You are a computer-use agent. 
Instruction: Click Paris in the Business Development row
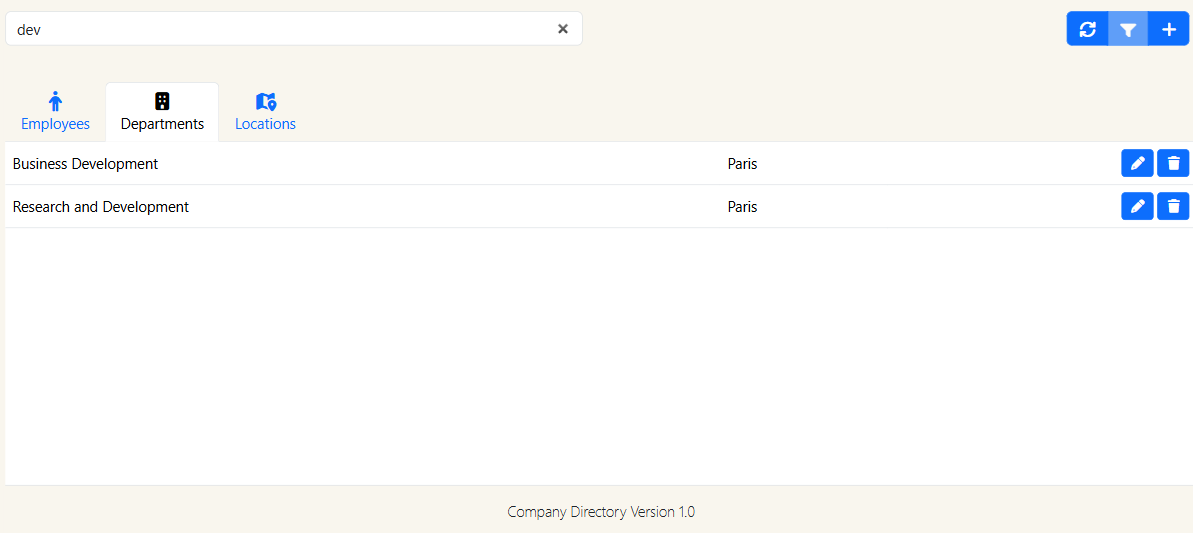pos(742,164)
